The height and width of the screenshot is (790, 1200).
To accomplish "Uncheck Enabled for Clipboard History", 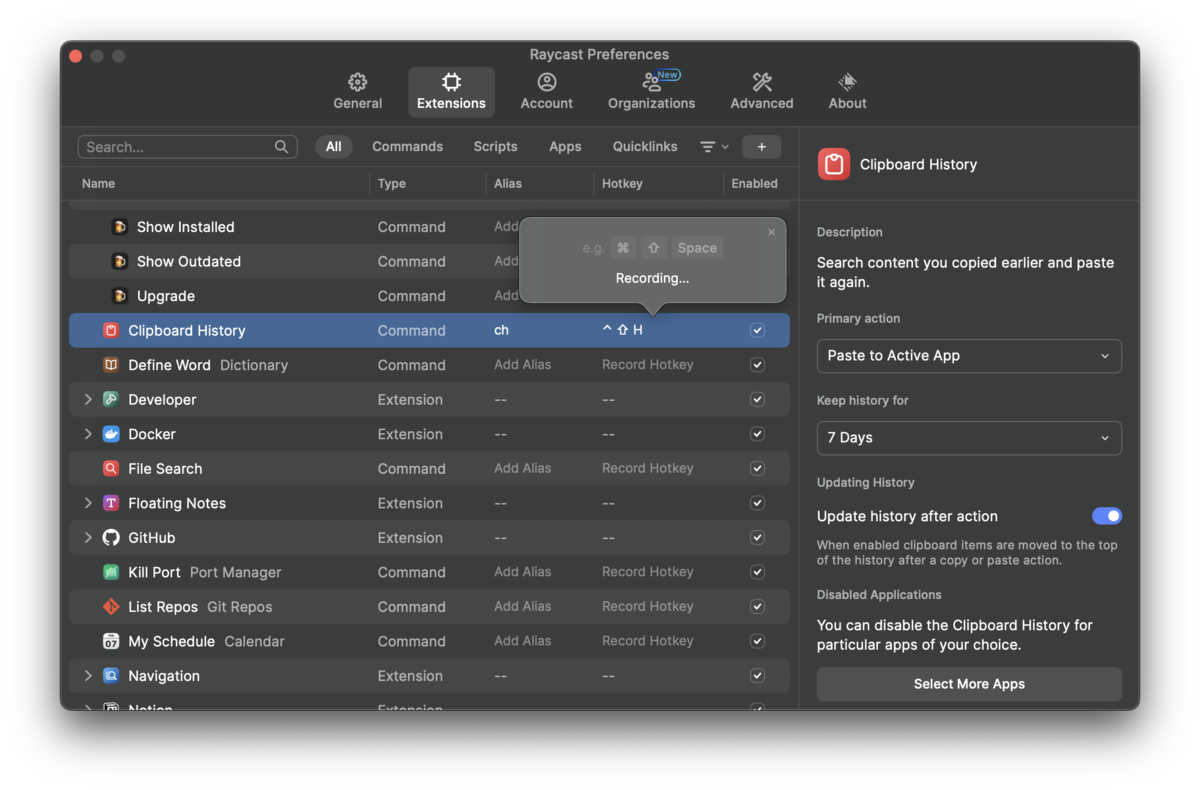I will click(757, 331).
